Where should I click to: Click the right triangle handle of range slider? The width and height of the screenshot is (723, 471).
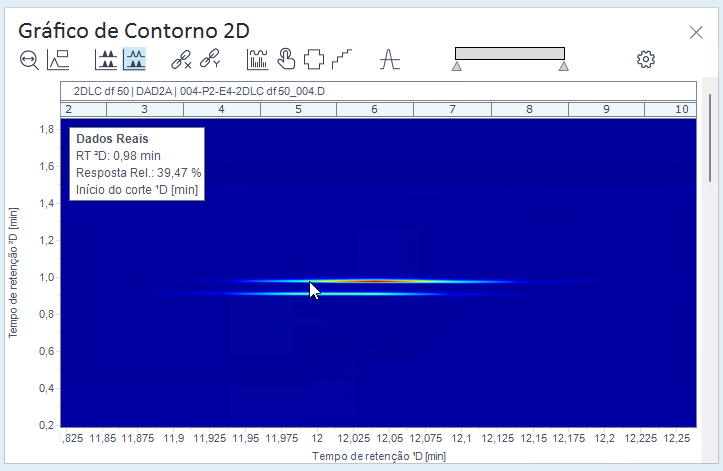click(x=563, y=66)
